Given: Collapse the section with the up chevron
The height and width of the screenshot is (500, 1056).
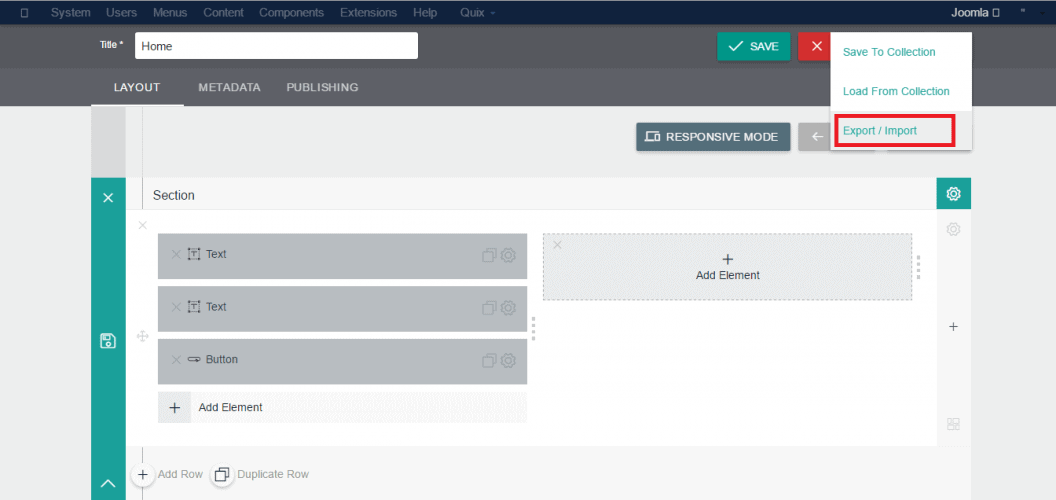Looking at the screenshot, I should [108, 484].
